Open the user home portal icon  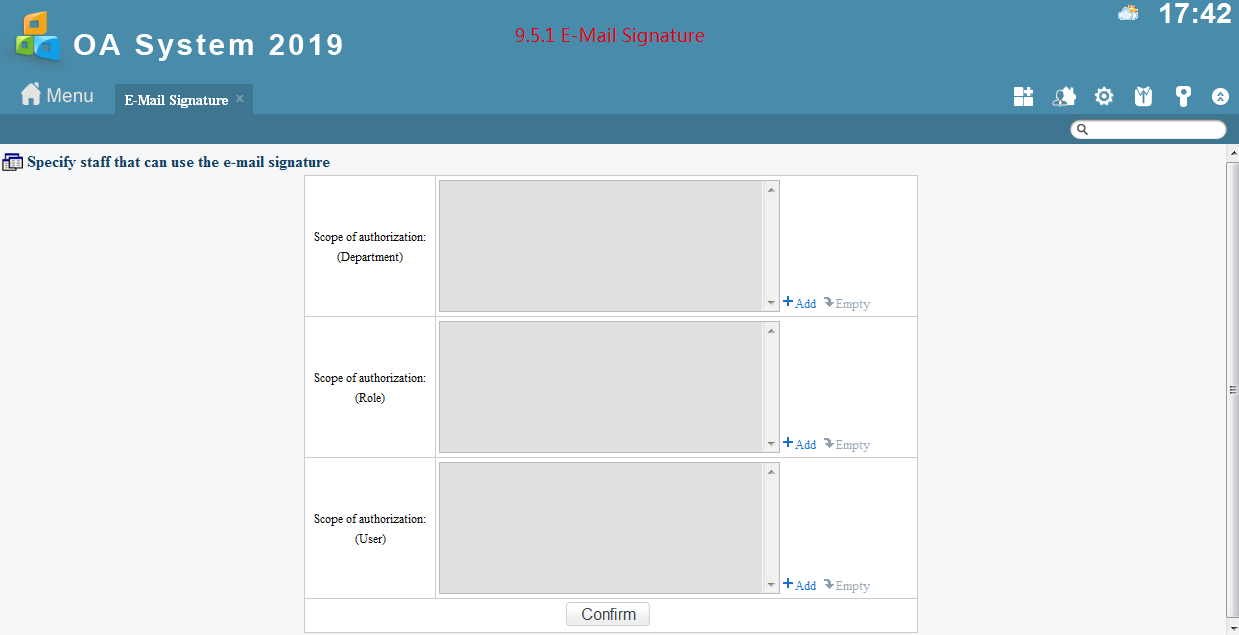(1064, 97)
